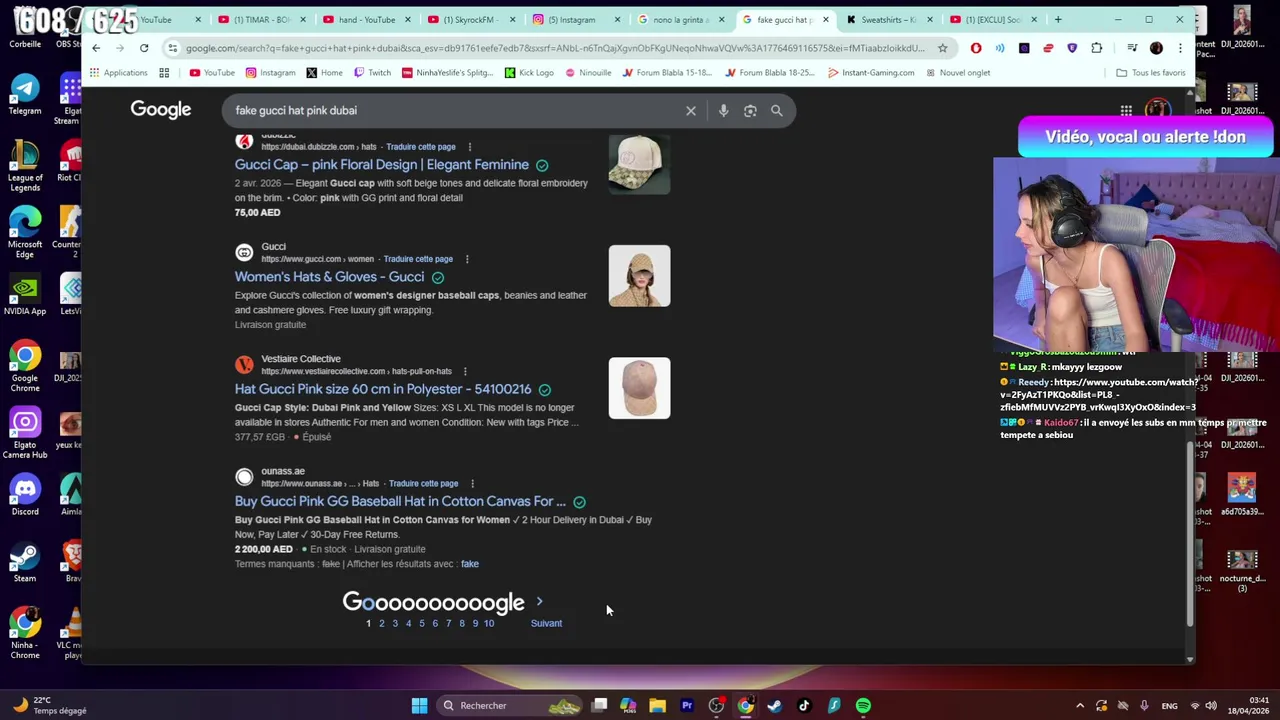Image resolution: width=1280 pixels, height=720 pixels.
Task: Open the Google apps grid
Action: tap(1126, 110)
